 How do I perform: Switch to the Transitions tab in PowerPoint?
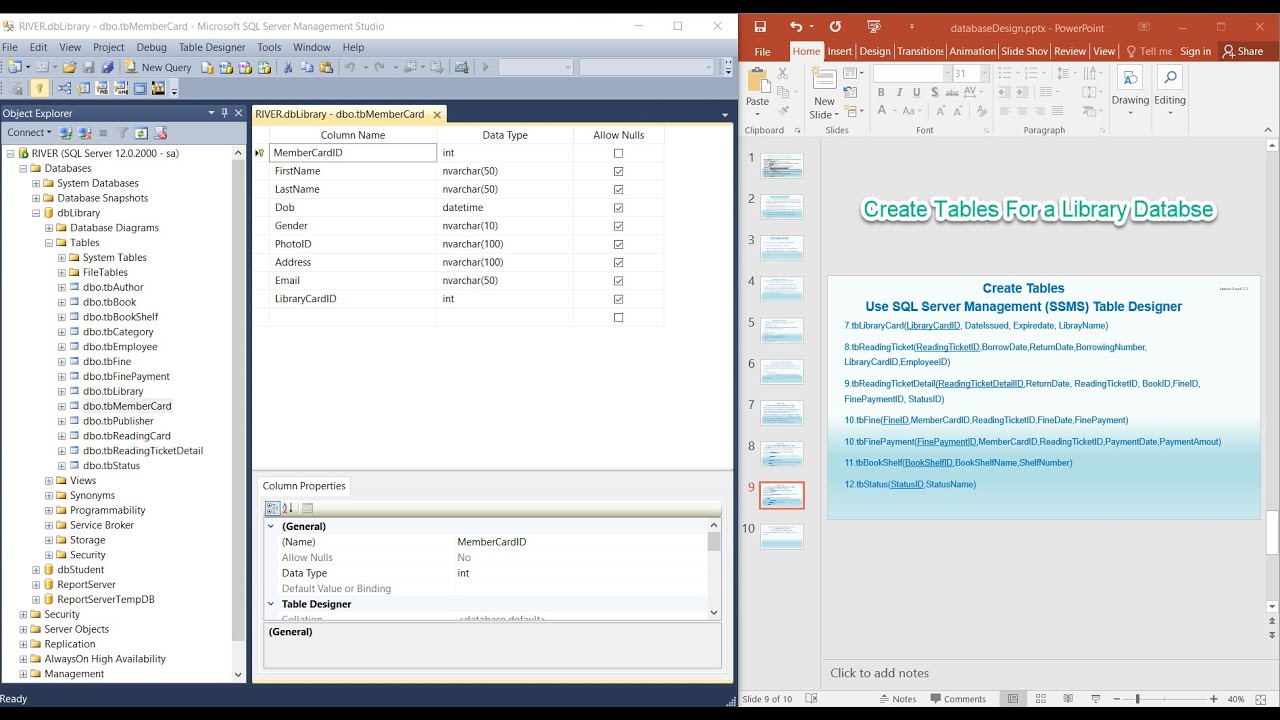920,51
